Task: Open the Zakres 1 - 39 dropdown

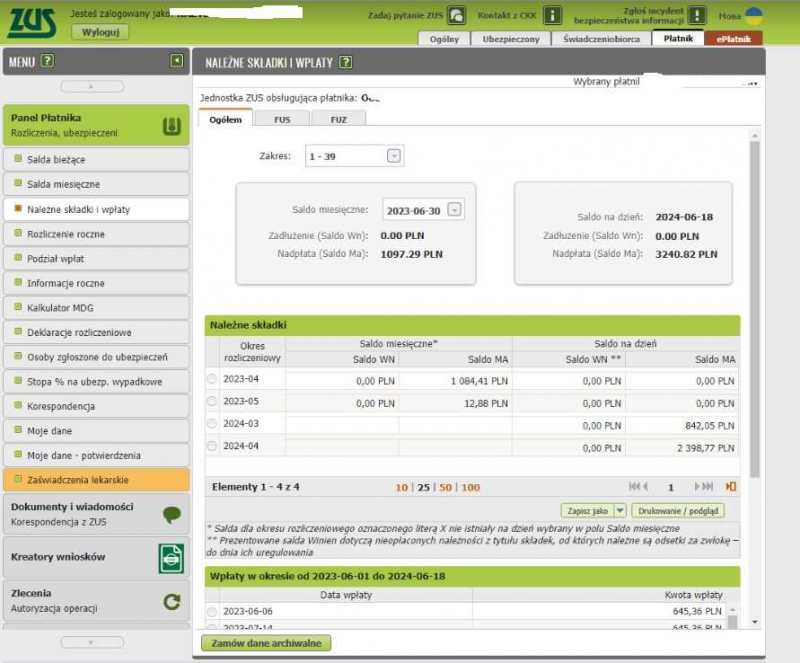Action: pyautogui.click(x=393, y=156)
